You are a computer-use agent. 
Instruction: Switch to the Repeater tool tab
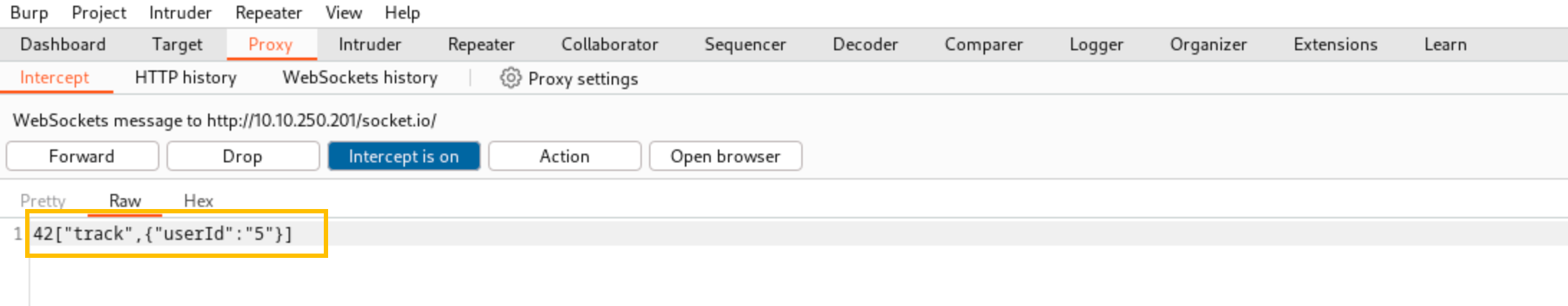pyautogui.click(x=481, y=45)
